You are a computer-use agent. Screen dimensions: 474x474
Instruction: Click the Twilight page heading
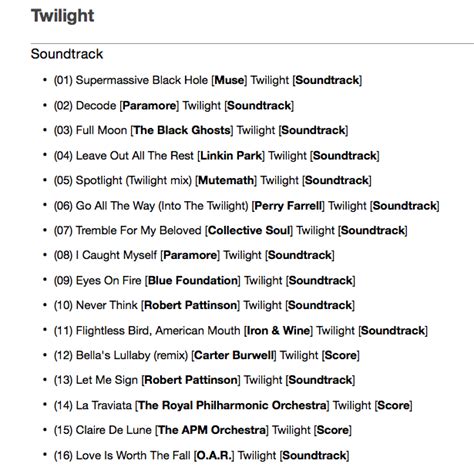click(63, 16)
